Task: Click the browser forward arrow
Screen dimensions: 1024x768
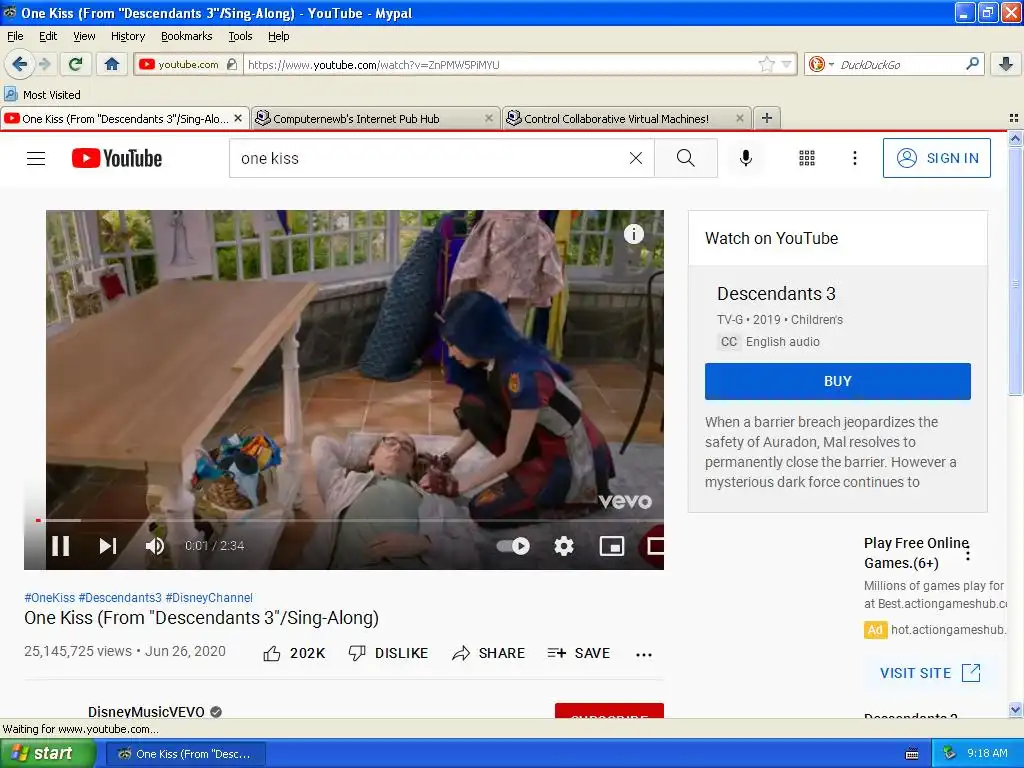Action: click(x=45, y=64)
